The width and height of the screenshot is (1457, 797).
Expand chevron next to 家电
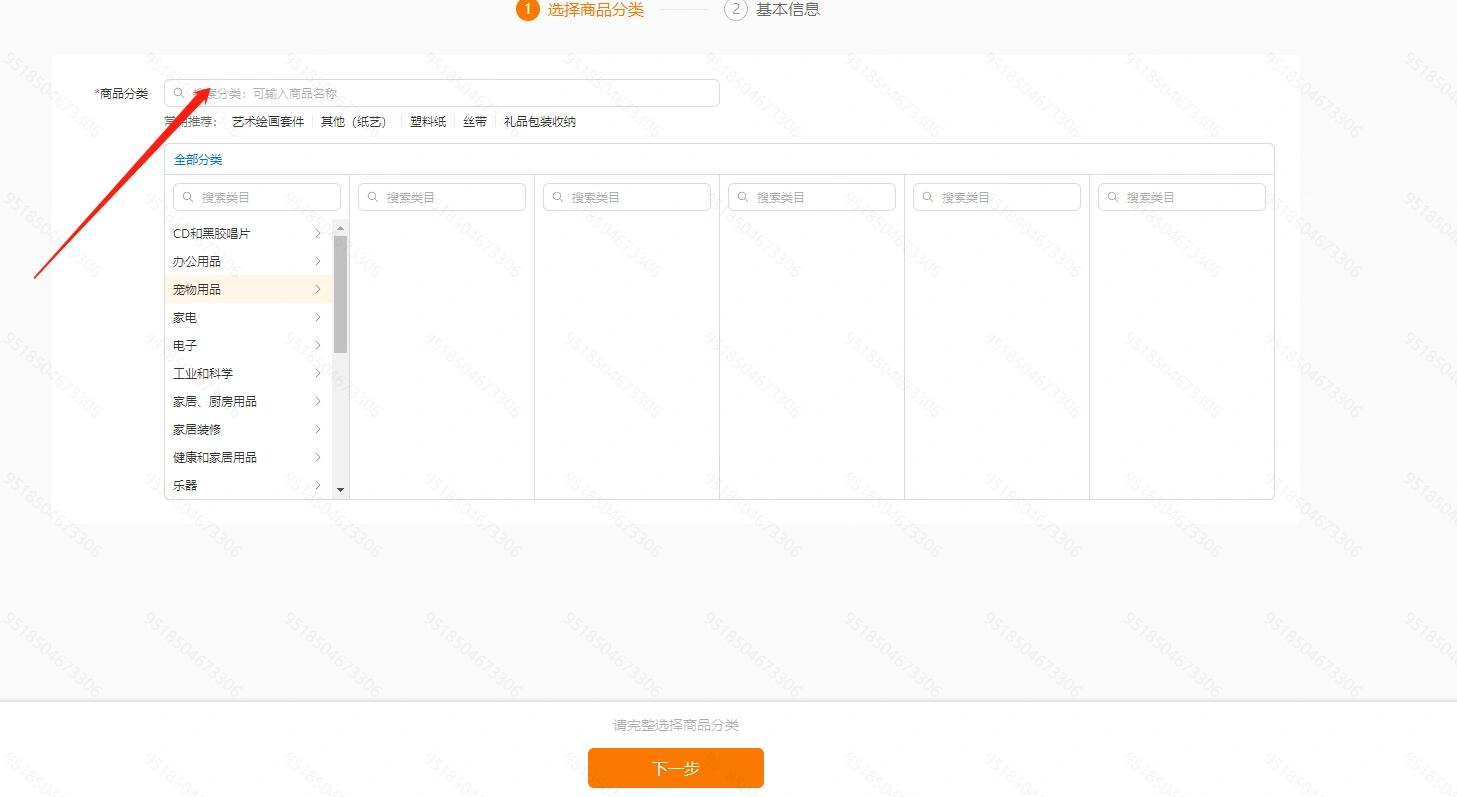(318, 317)
